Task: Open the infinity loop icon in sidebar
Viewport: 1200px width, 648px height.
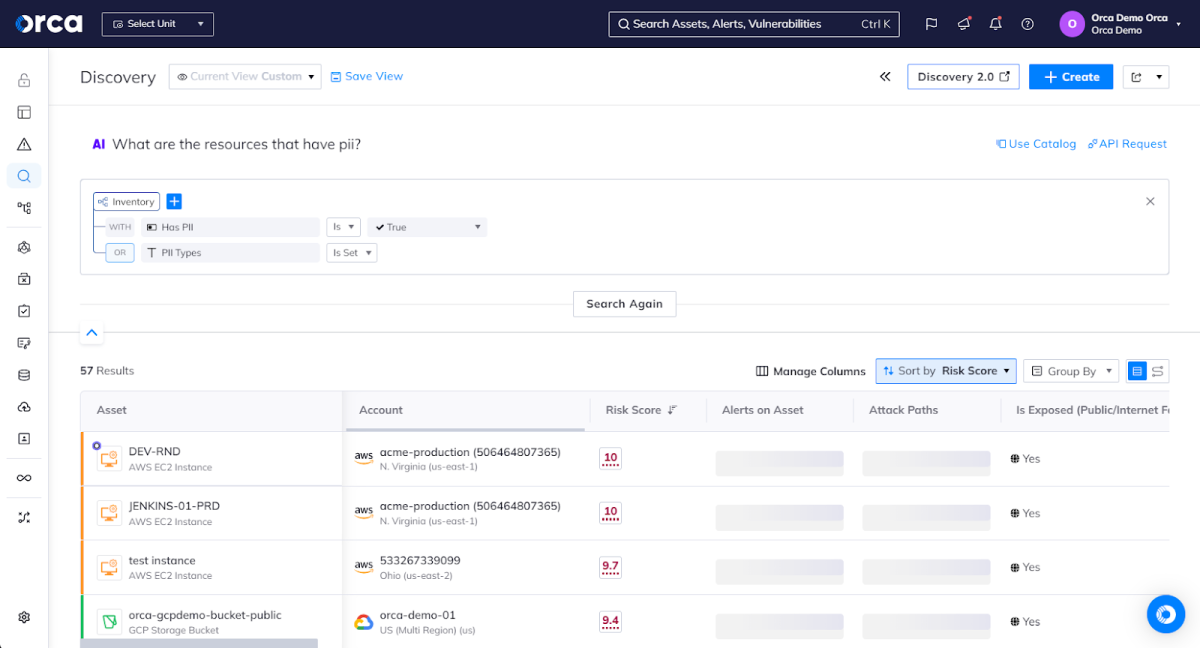Action: pos(24,478)
